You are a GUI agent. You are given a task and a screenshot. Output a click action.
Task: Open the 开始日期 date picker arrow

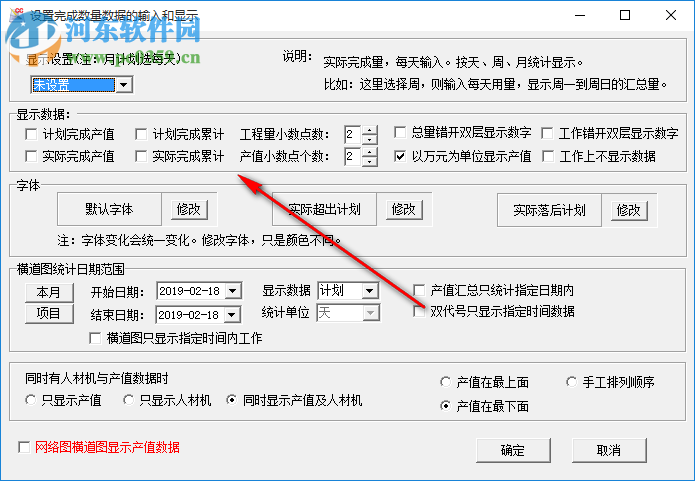(x=233, y=291)
